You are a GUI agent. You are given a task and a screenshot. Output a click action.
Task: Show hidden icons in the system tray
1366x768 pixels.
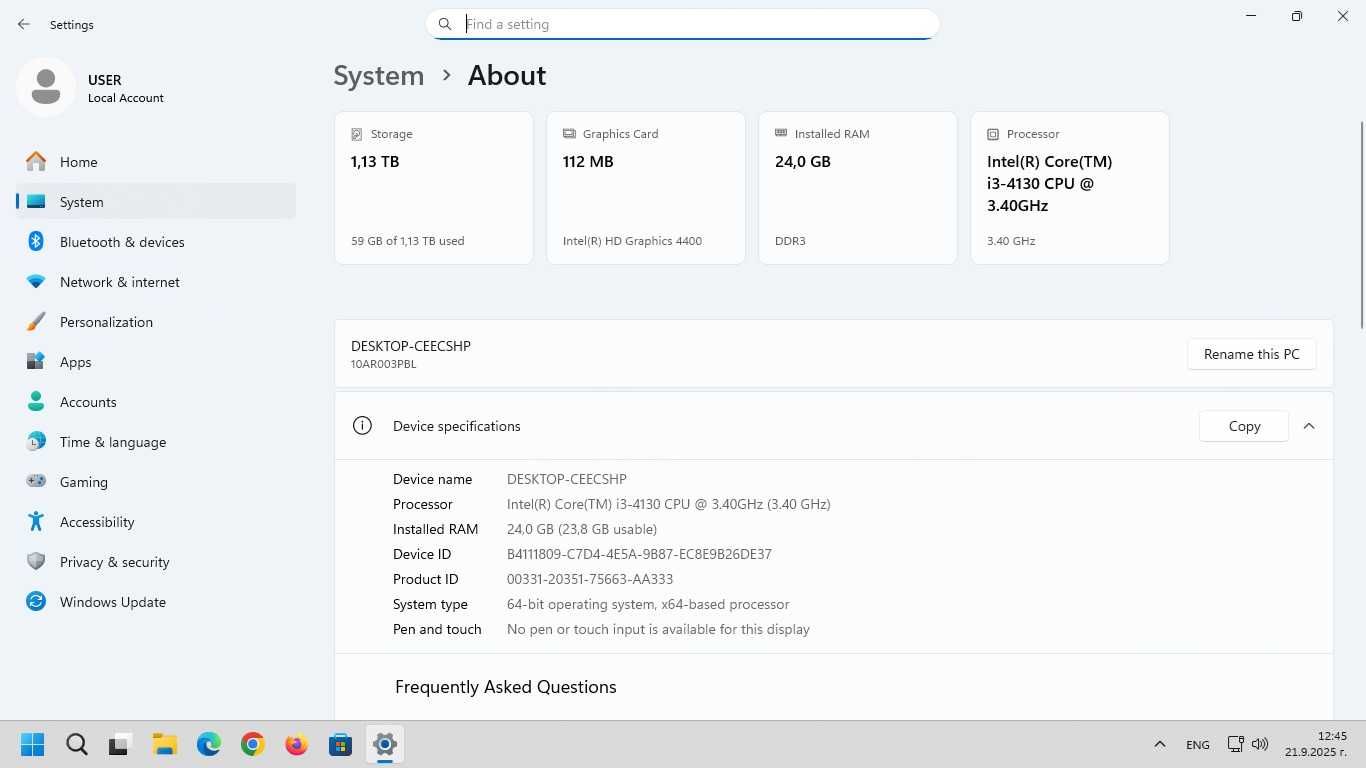pos(1160,744)
